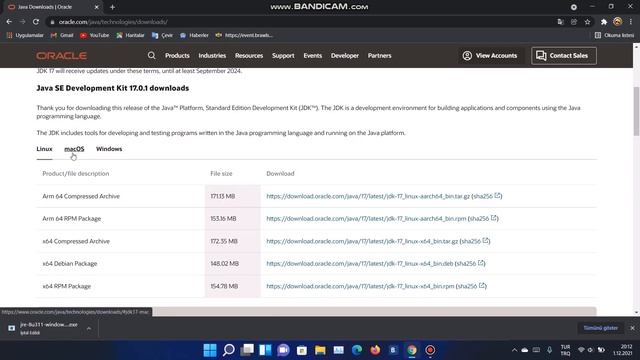This screenshot has height=360, width=640.
Task: Bookmark this page with the star icon
Action: (x=587, y=22)
